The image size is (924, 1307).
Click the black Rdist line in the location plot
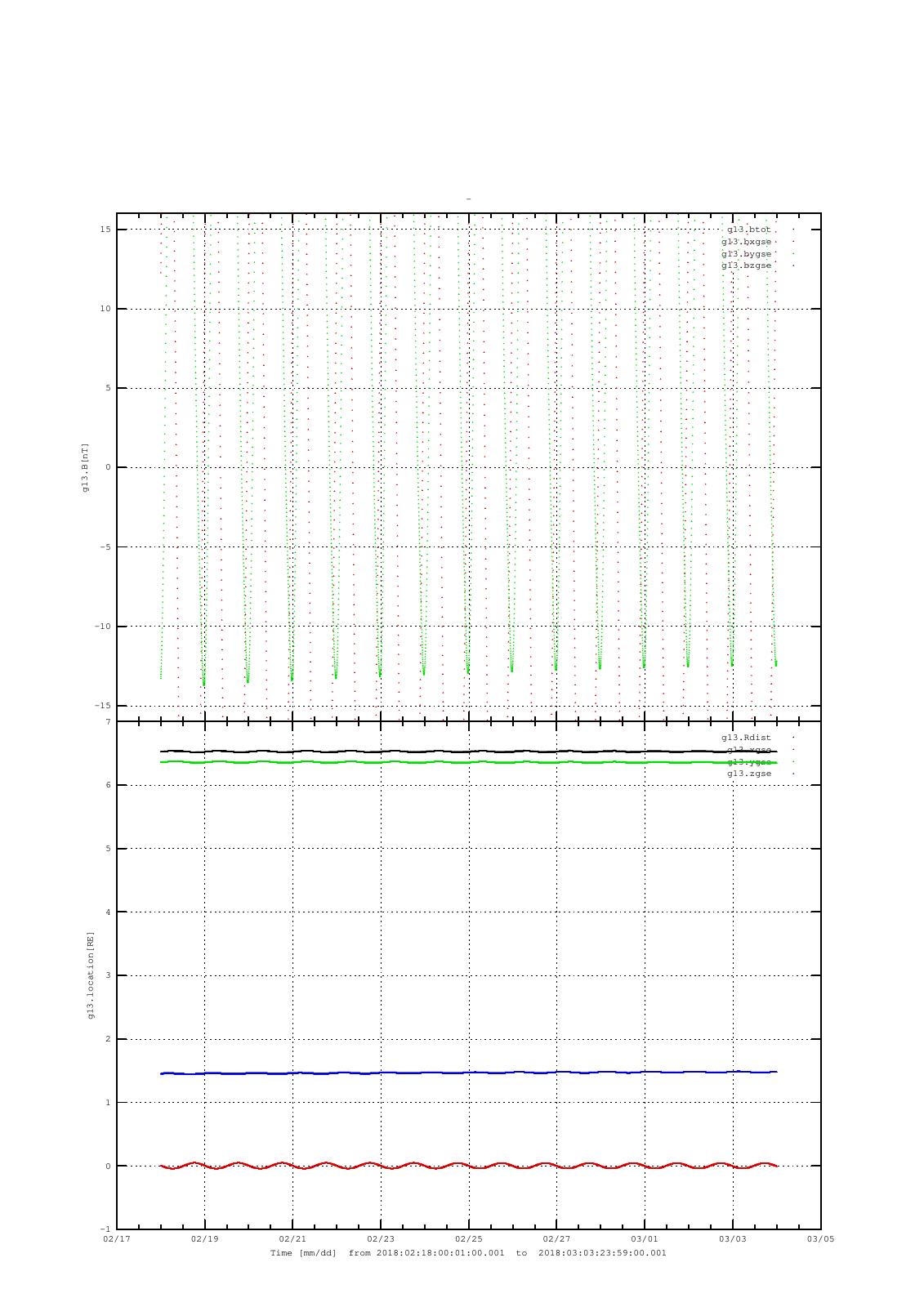[425, 752]
